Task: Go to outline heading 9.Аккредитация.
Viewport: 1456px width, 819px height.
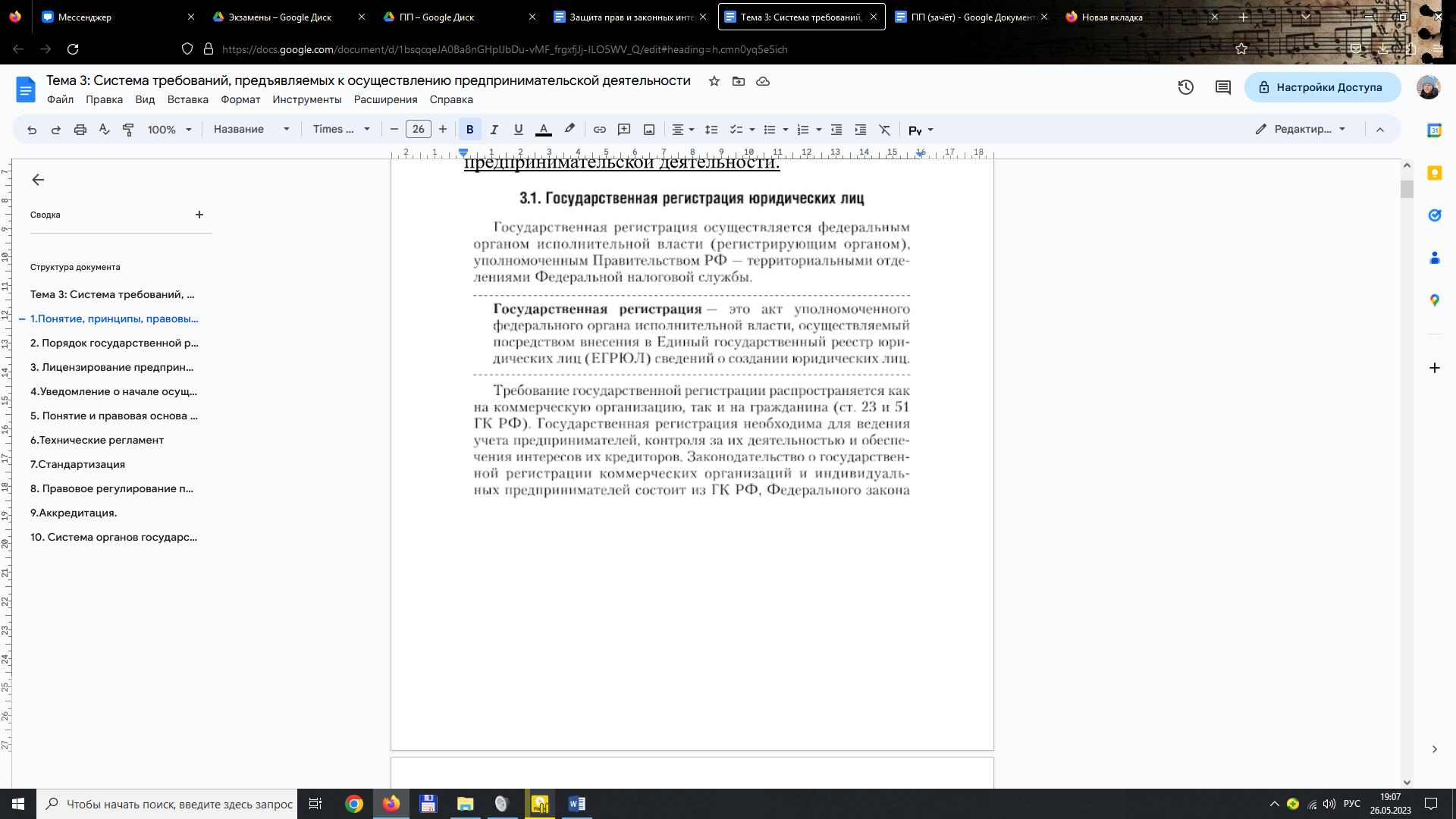Action: (74, 513)
